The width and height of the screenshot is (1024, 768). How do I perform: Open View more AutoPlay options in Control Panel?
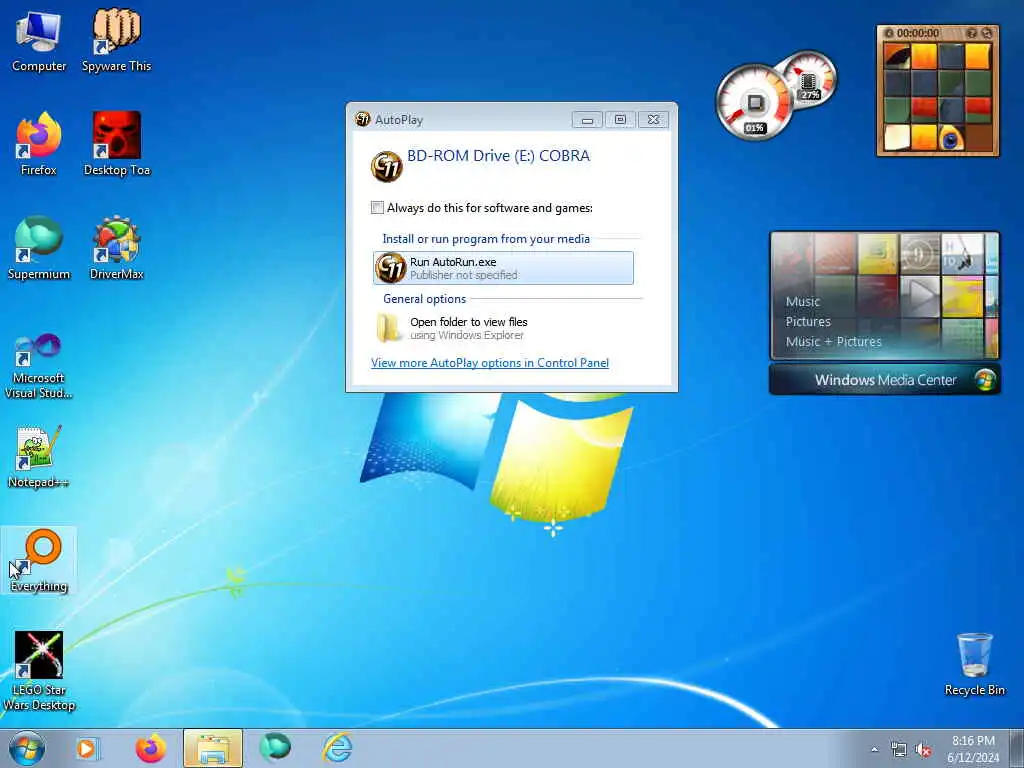tap(490, 362)
